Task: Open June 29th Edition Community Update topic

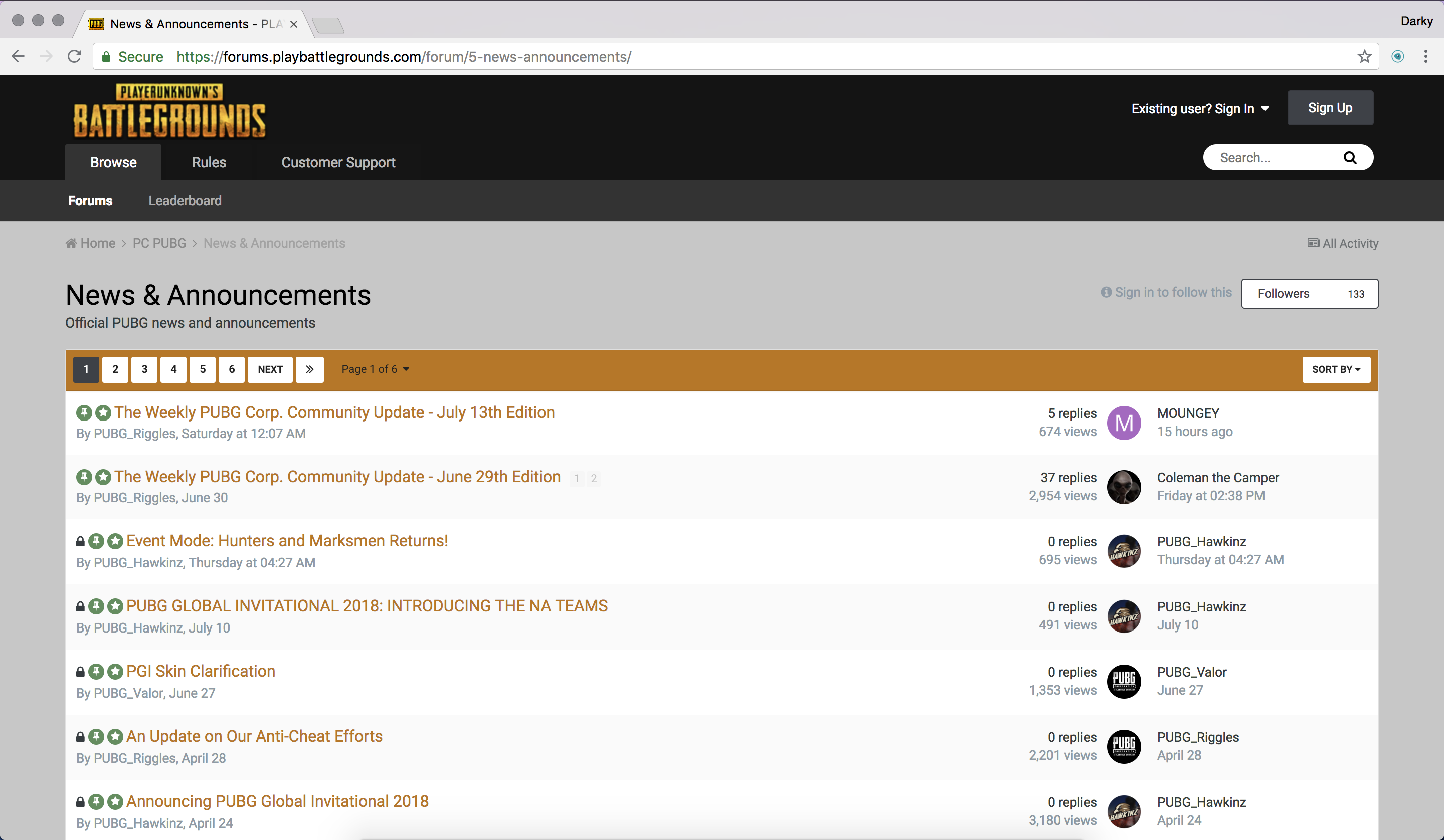Action: pyautogui.click(x=337, y=477)
